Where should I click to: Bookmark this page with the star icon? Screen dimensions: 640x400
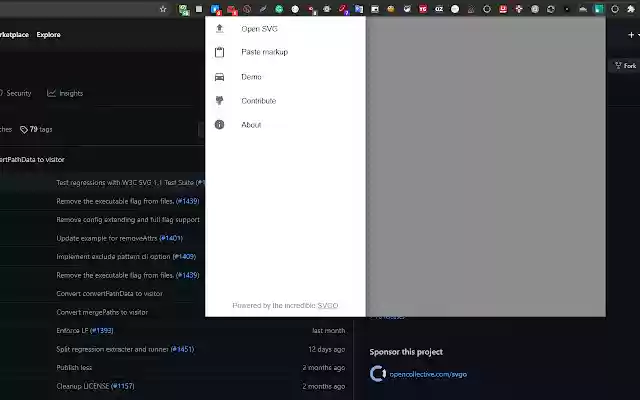[163, 9]
